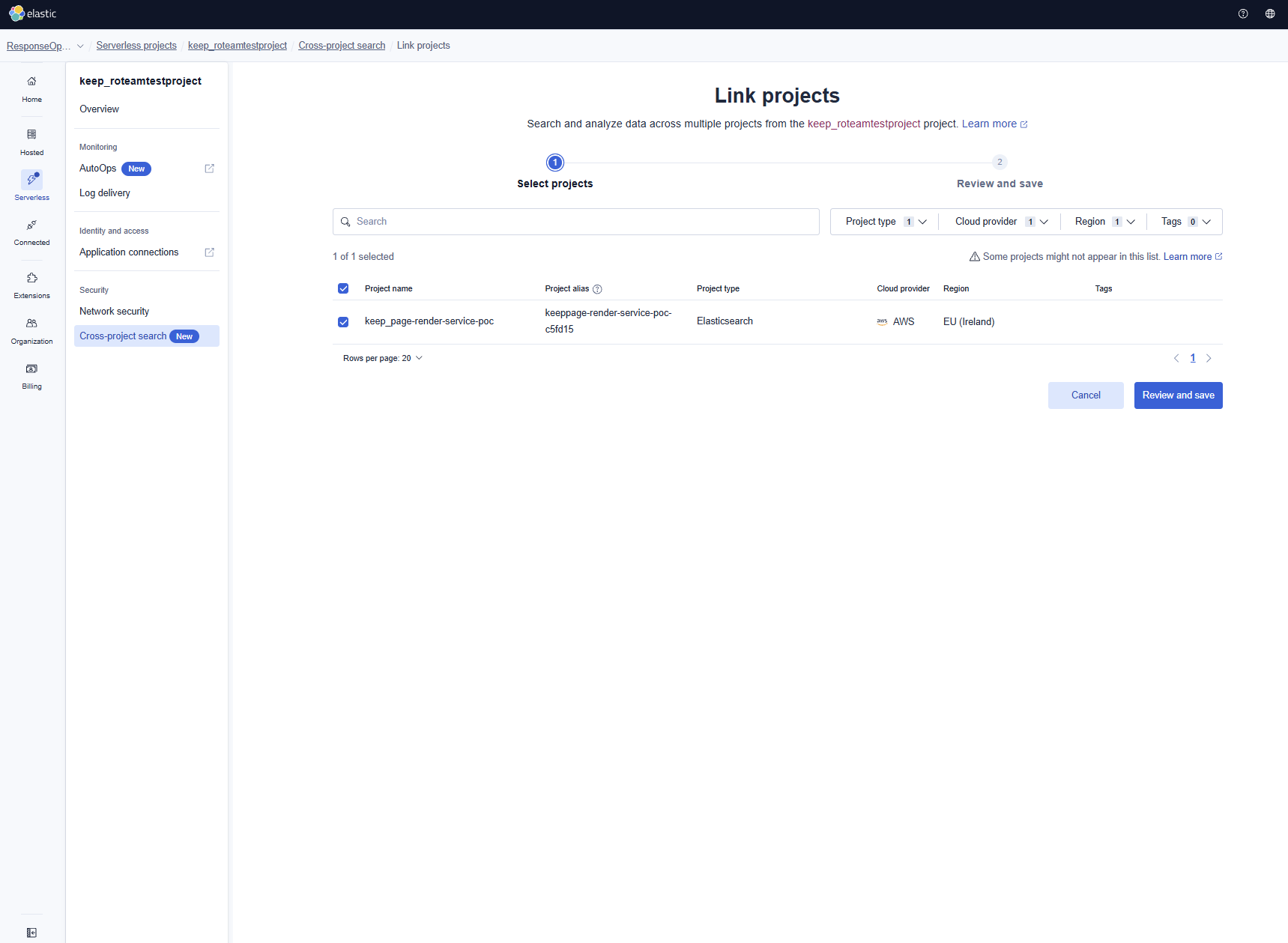Change Rows per page setting

coord(383,358)
